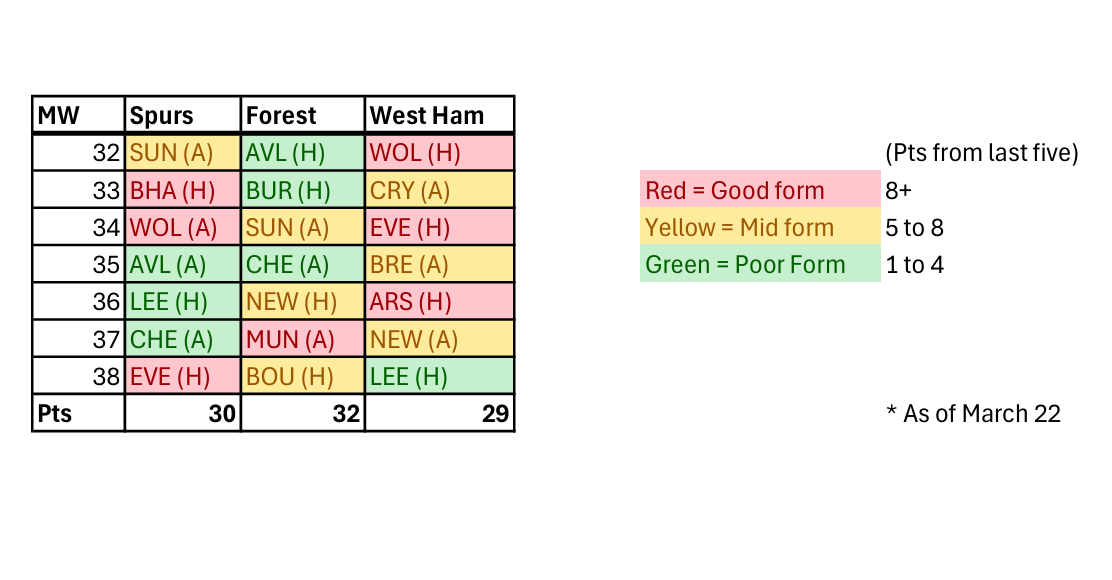Viewport: 1112px width, 580px height.
Task: Select the yellow Mid form legend cell
Action: (759, 228)
